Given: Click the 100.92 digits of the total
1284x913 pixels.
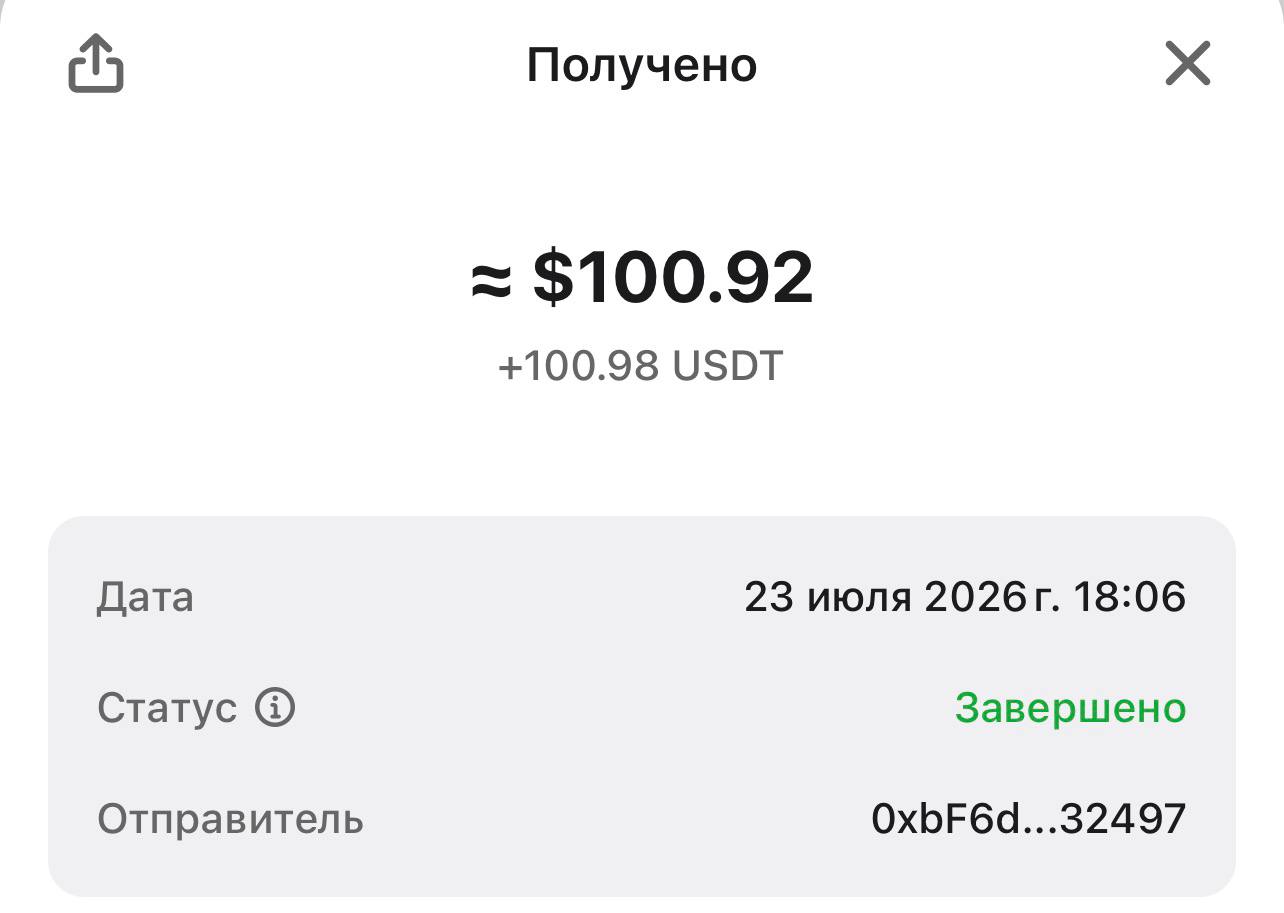Looking at the screenshot, I should 695,278.
